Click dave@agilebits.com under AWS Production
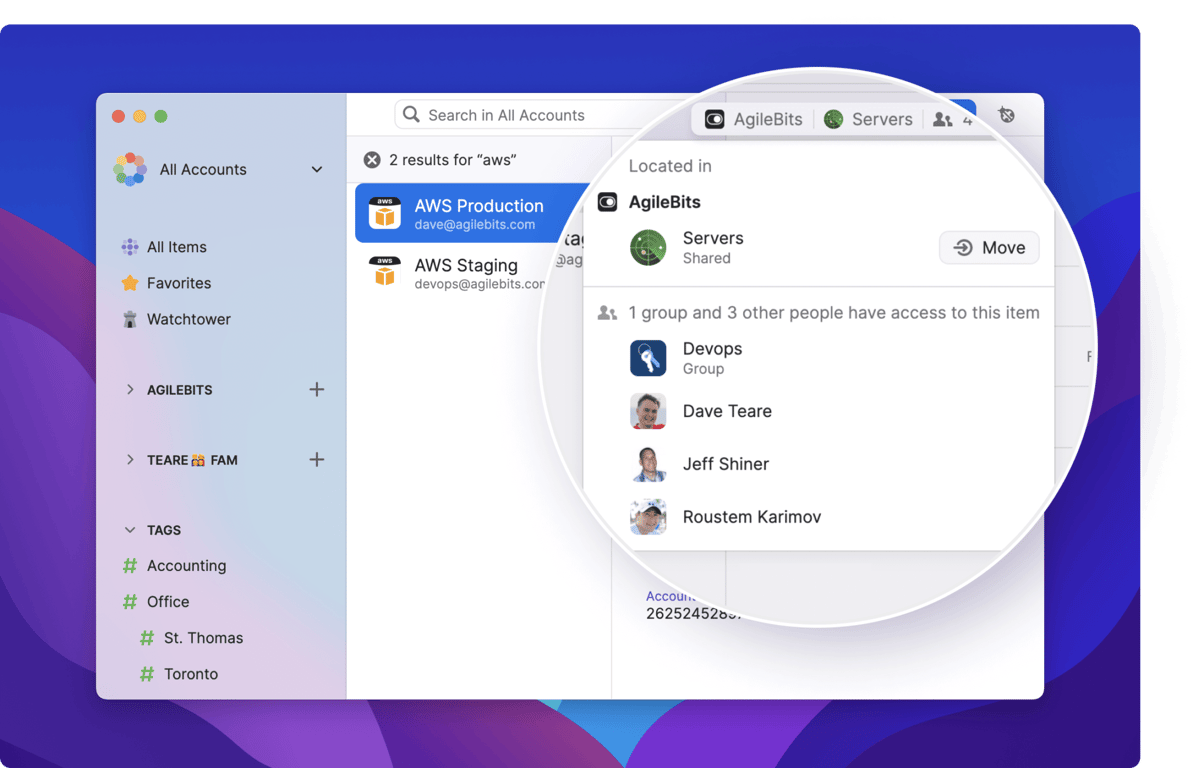 click(x=475, y=225)
